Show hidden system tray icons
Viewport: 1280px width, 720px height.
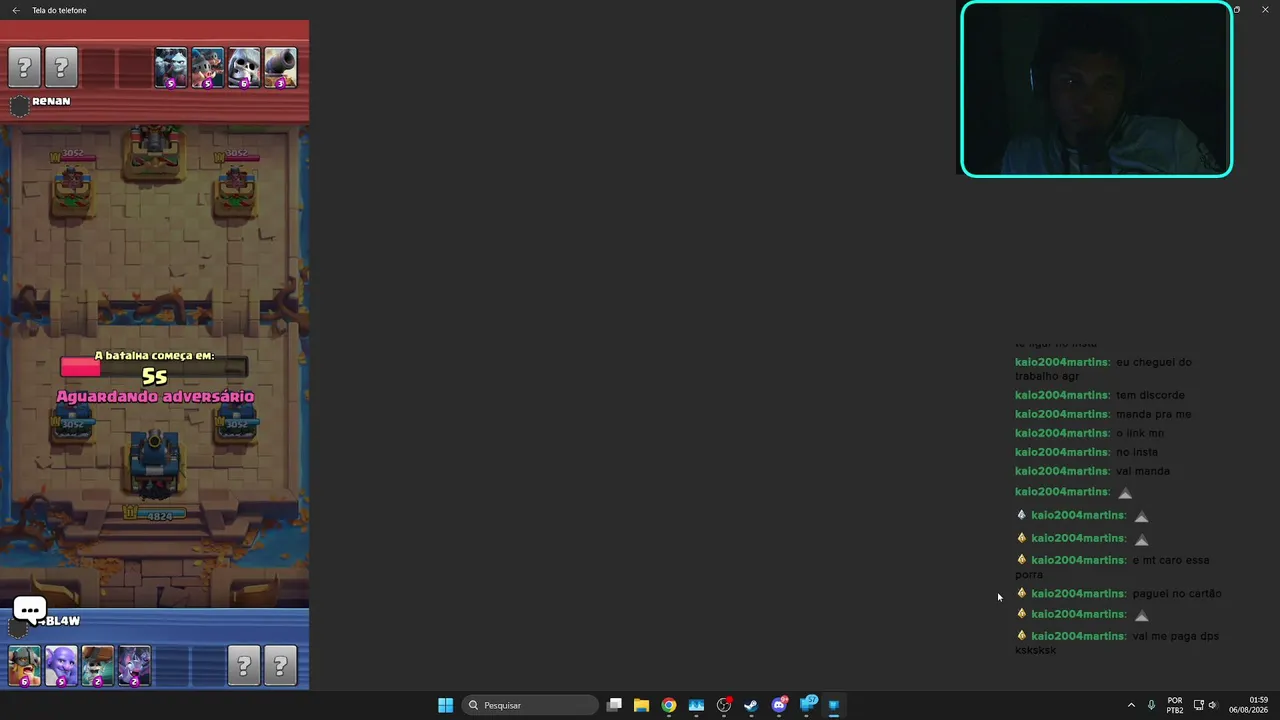pos(1131,705)
